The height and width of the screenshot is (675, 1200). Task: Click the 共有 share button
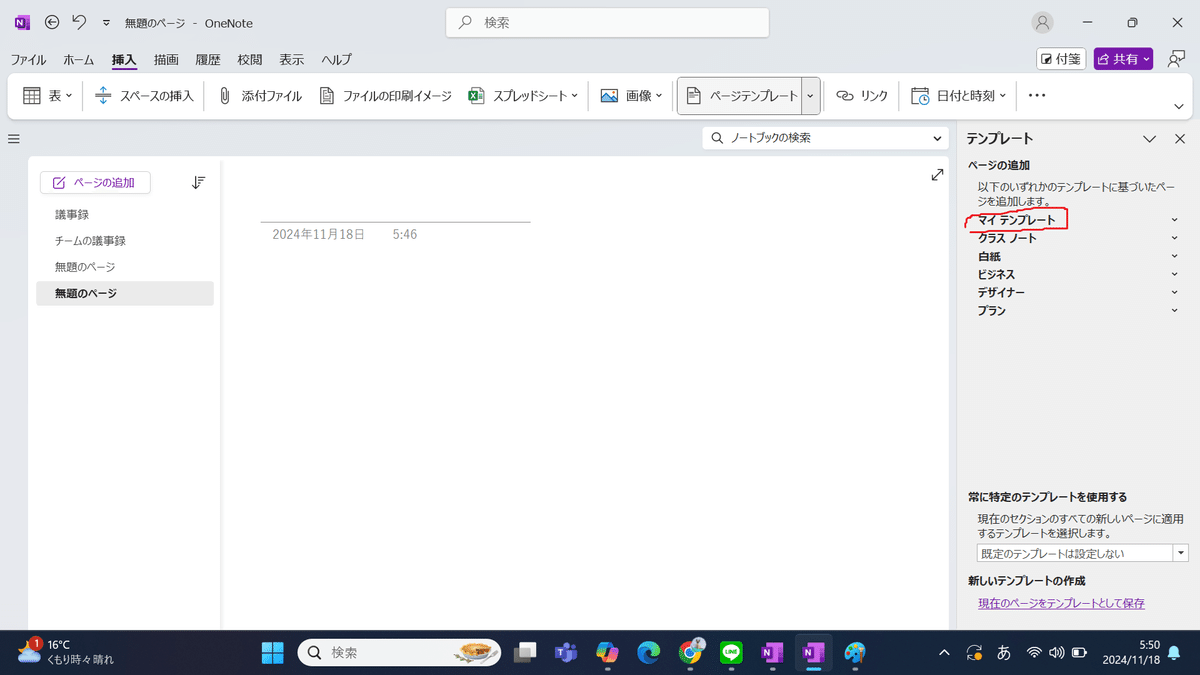[1124, 59]
